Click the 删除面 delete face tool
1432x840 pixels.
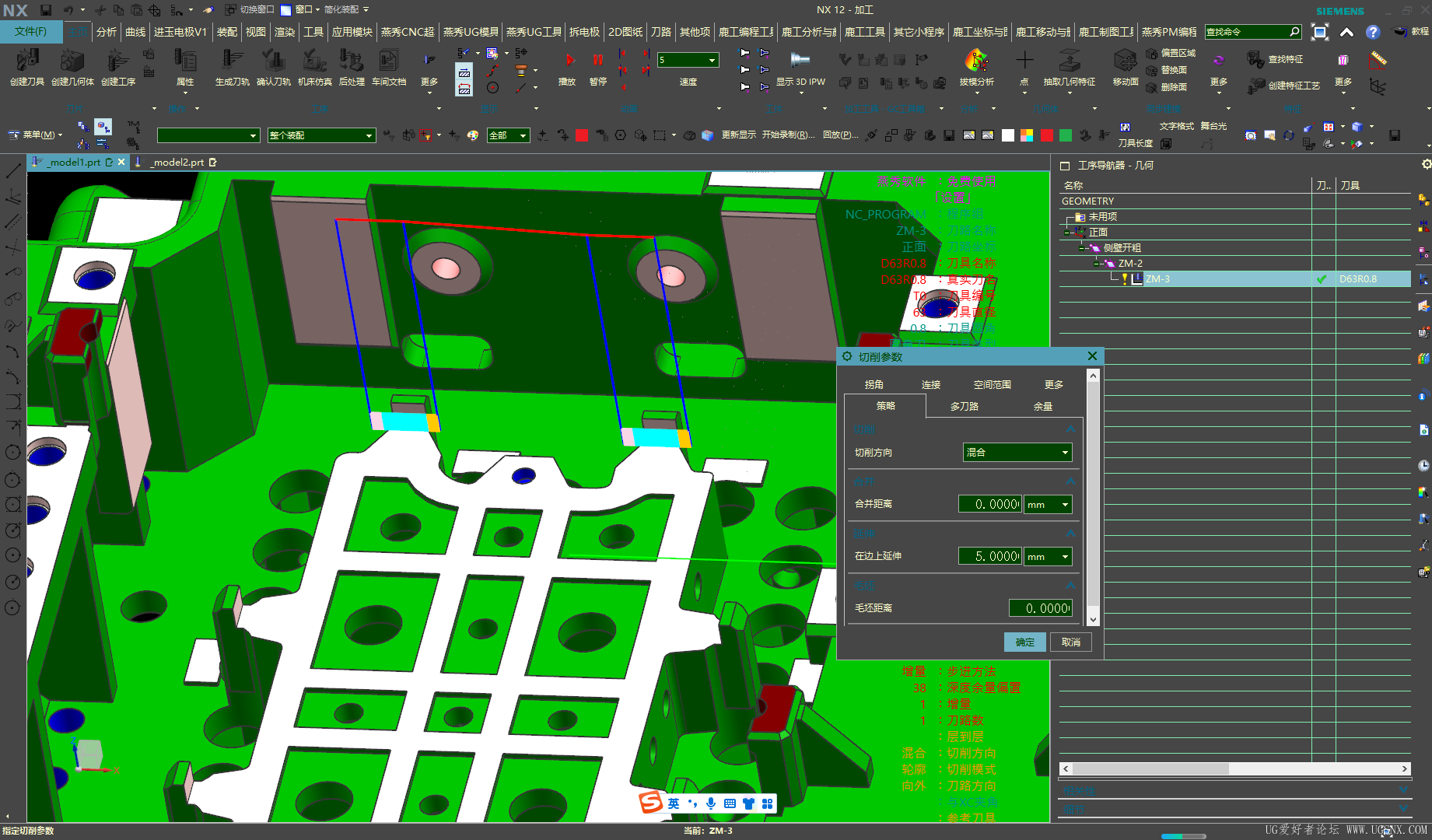[1166, 87]
